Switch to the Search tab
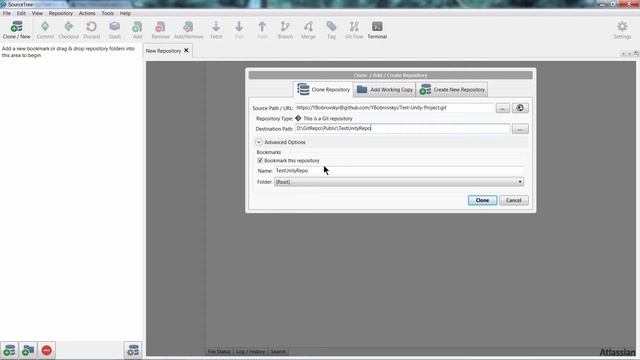640x360 pixels. 278,351
